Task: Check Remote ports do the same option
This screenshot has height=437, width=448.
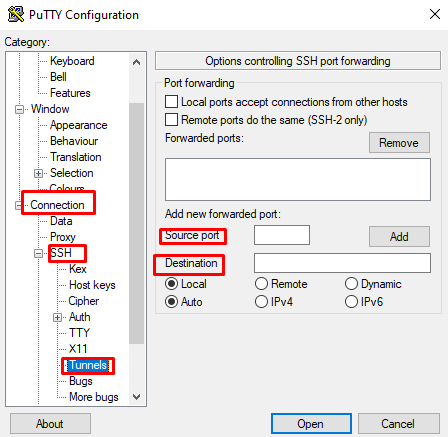Action: [x=171, y=120]
